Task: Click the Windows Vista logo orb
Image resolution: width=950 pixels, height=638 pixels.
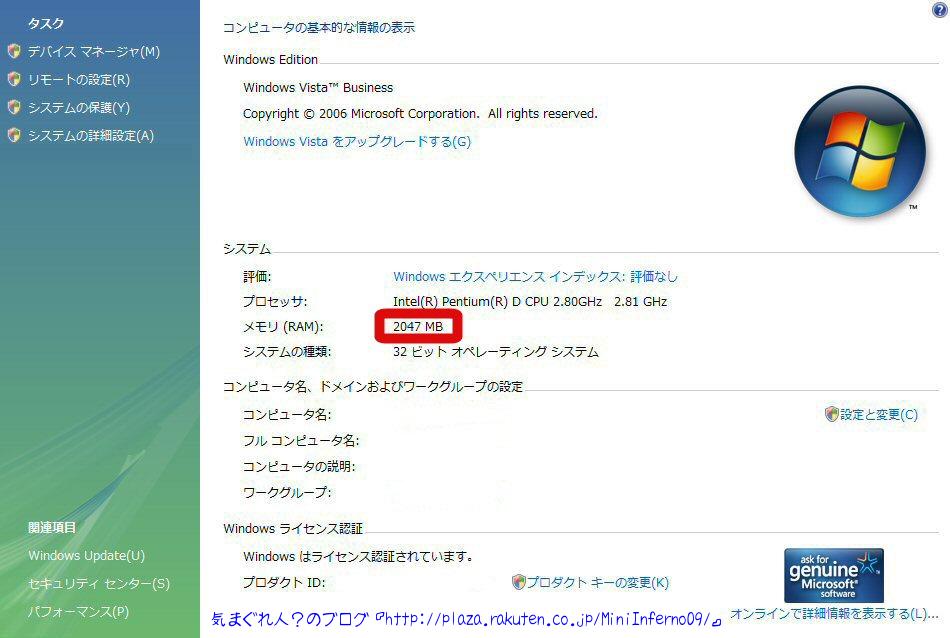Action: click(x=860, y=151)
